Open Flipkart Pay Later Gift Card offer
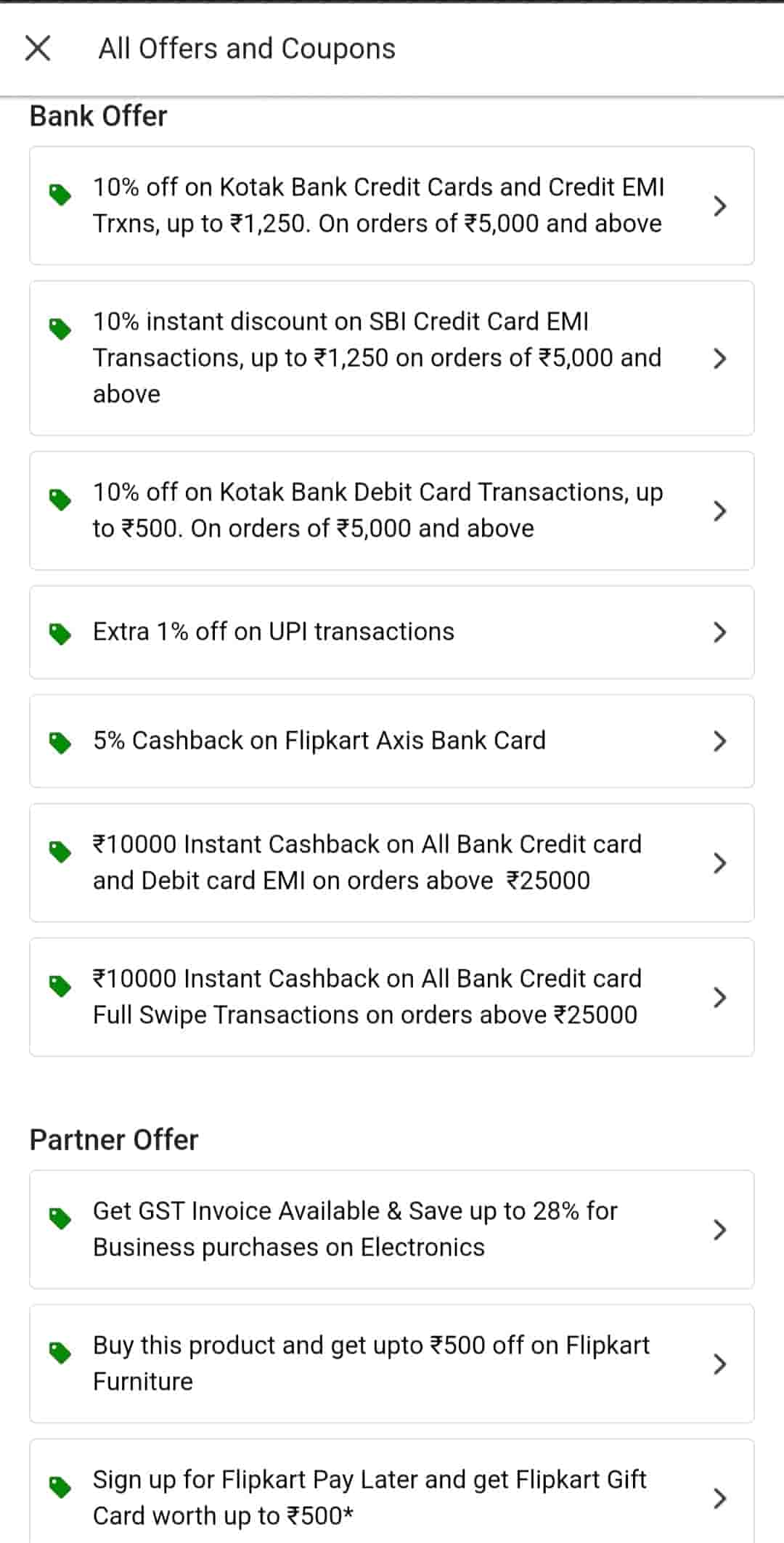This screenshot has height=1543, width=784. (370, 1497)
